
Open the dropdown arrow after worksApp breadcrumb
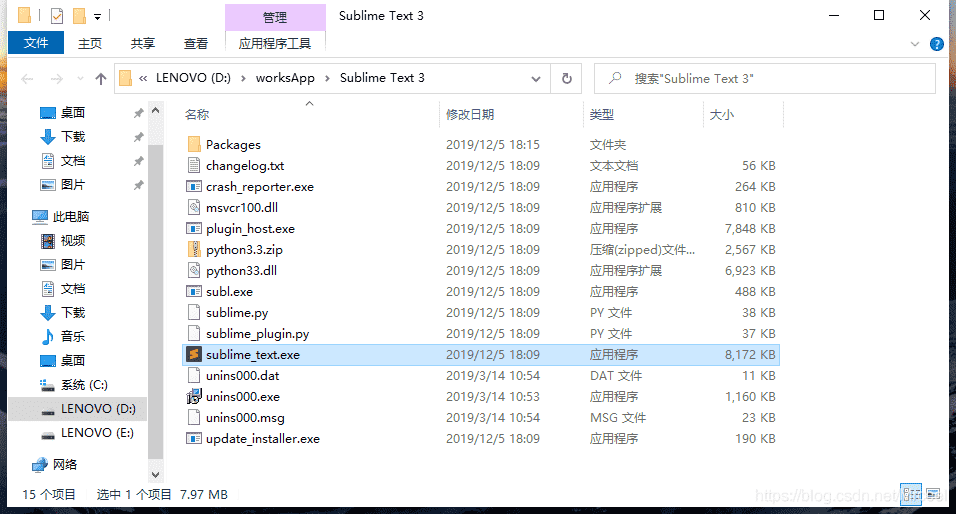click(x=327, y=78)
